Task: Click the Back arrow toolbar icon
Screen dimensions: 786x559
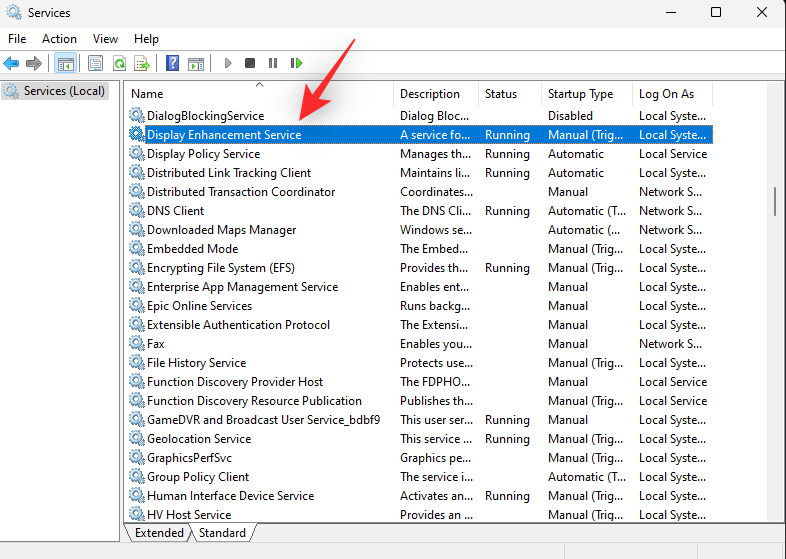Action: (12, 63)
